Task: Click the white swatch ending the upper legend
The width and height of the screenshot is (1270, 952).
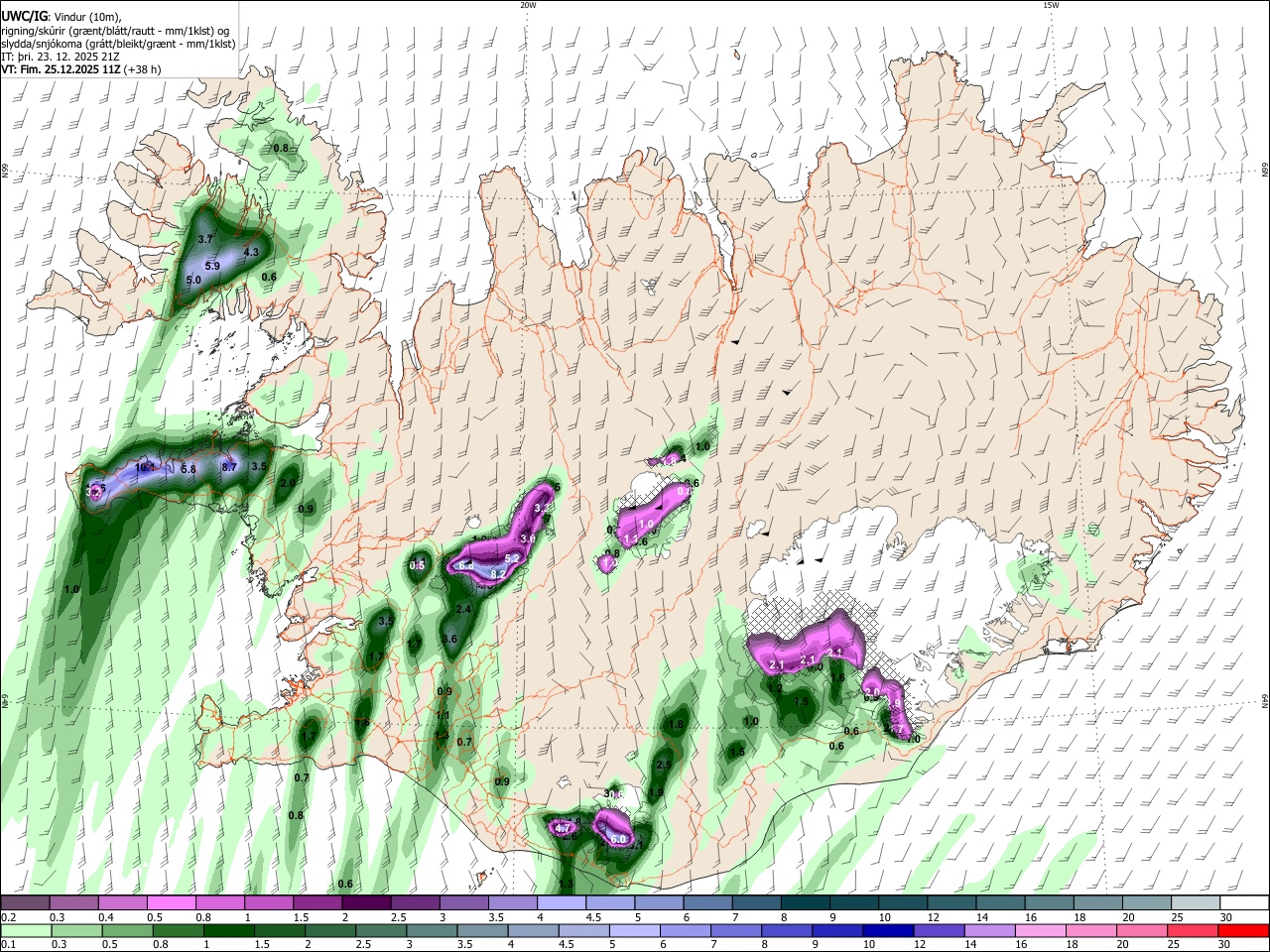Action: click(x=1243, y=902)
